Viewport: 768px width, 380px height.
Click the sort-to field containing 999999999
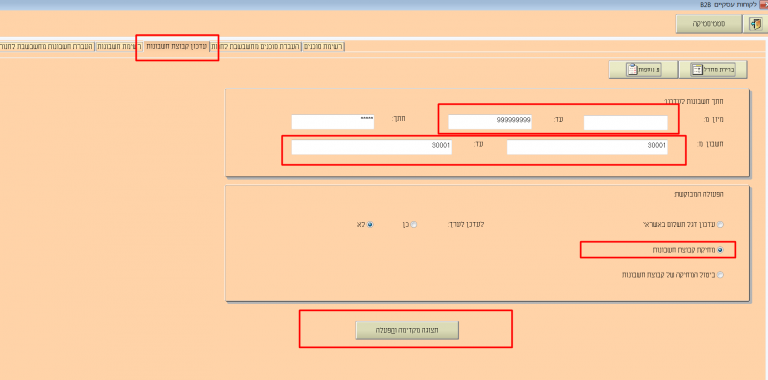tap(490, 122)
